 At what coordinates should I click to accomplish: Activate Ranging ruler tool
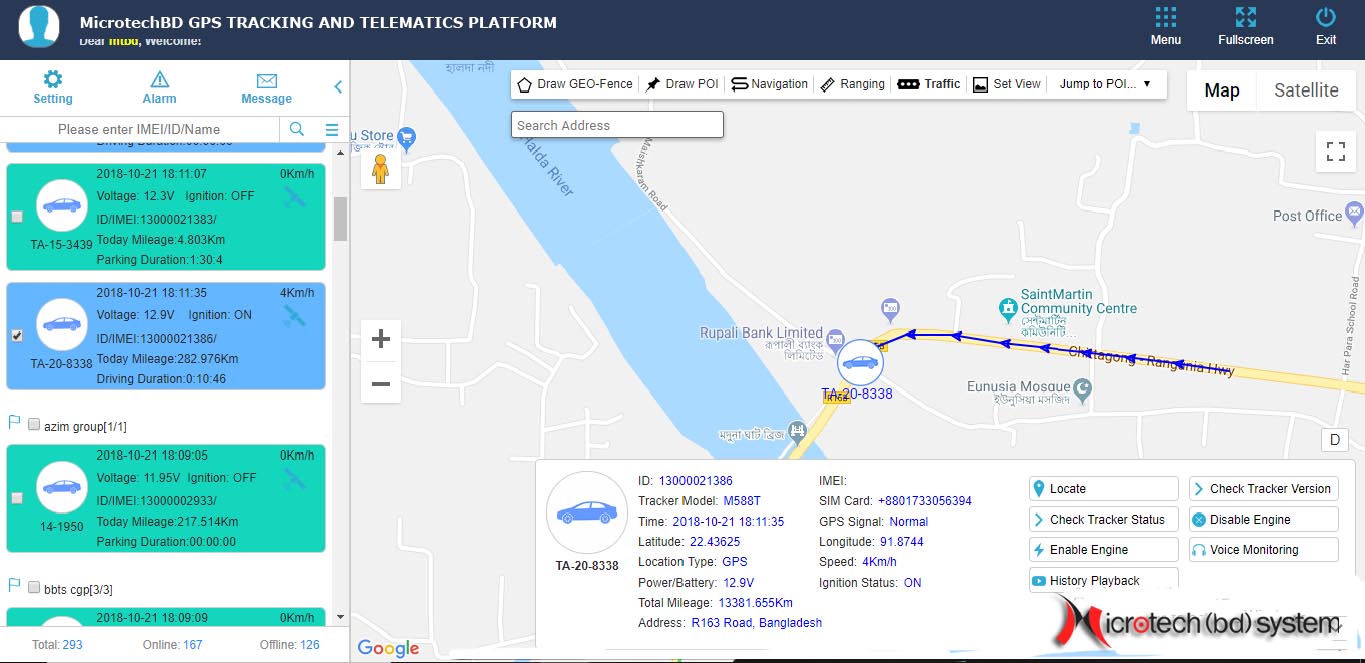pos(852,84)
